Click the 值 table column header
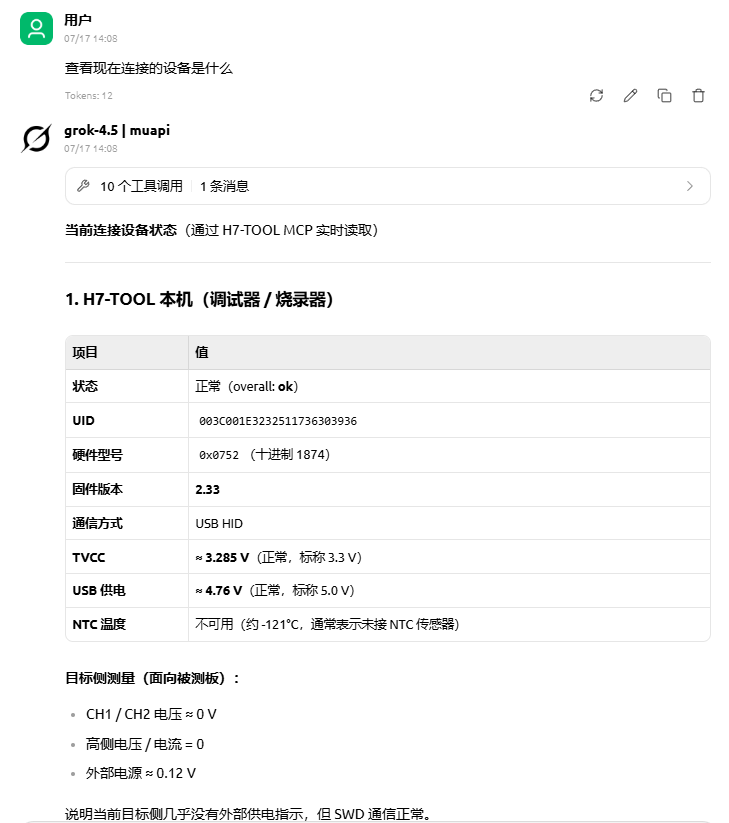The height and width of the screenshot is (823, 729). click(202, 352)
